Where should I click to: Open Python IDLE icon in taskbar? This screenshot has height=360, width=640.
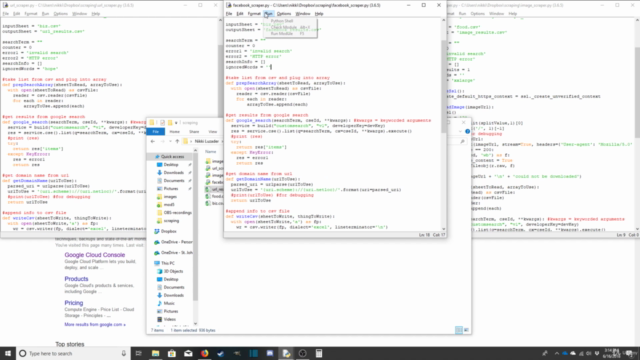click(x=286, y=353)
